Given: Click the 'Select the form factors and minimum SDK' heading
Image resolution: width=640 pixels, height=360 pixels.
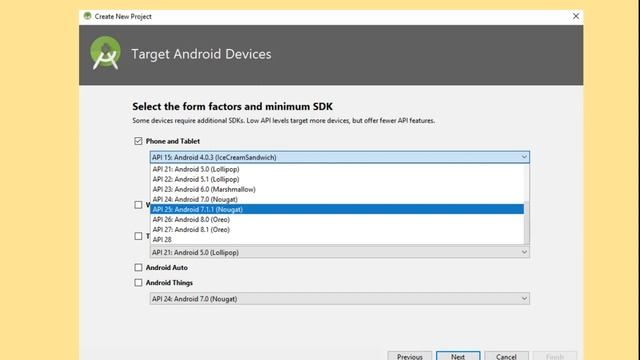Looking at the screenshot, I should click(232, 107).
